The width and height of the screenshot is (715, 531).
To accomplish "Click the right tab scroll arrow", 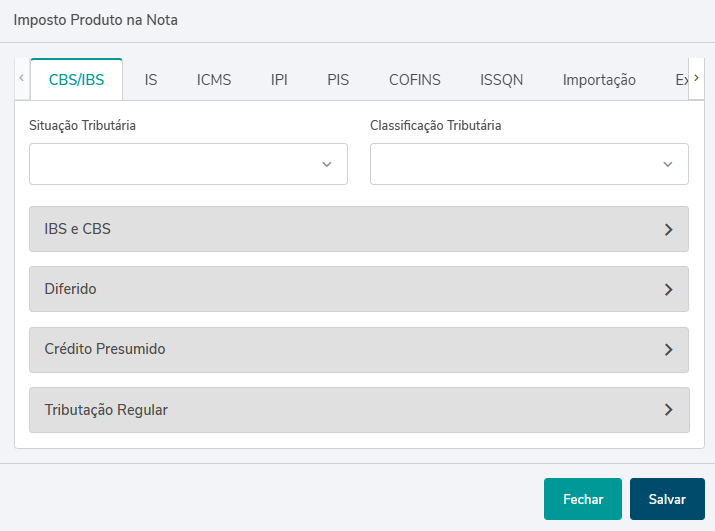I will (x=696, y=78).
